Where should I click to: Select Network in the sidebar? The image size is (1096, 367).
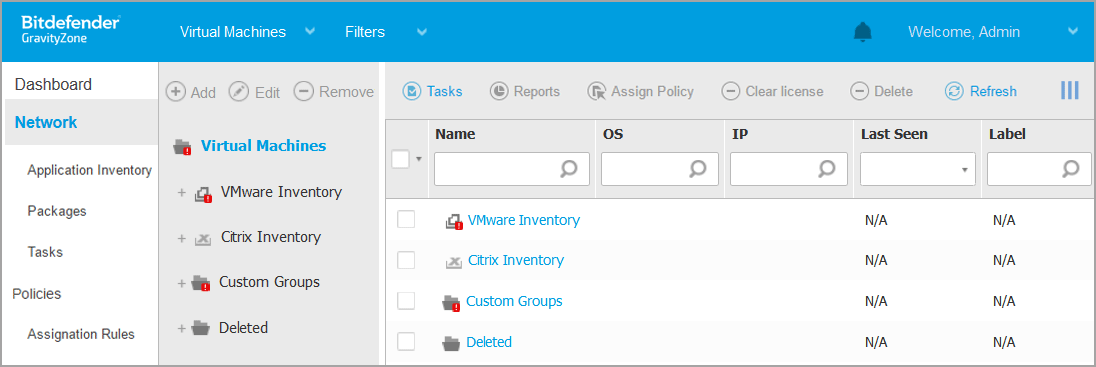[x=46, y=122]
